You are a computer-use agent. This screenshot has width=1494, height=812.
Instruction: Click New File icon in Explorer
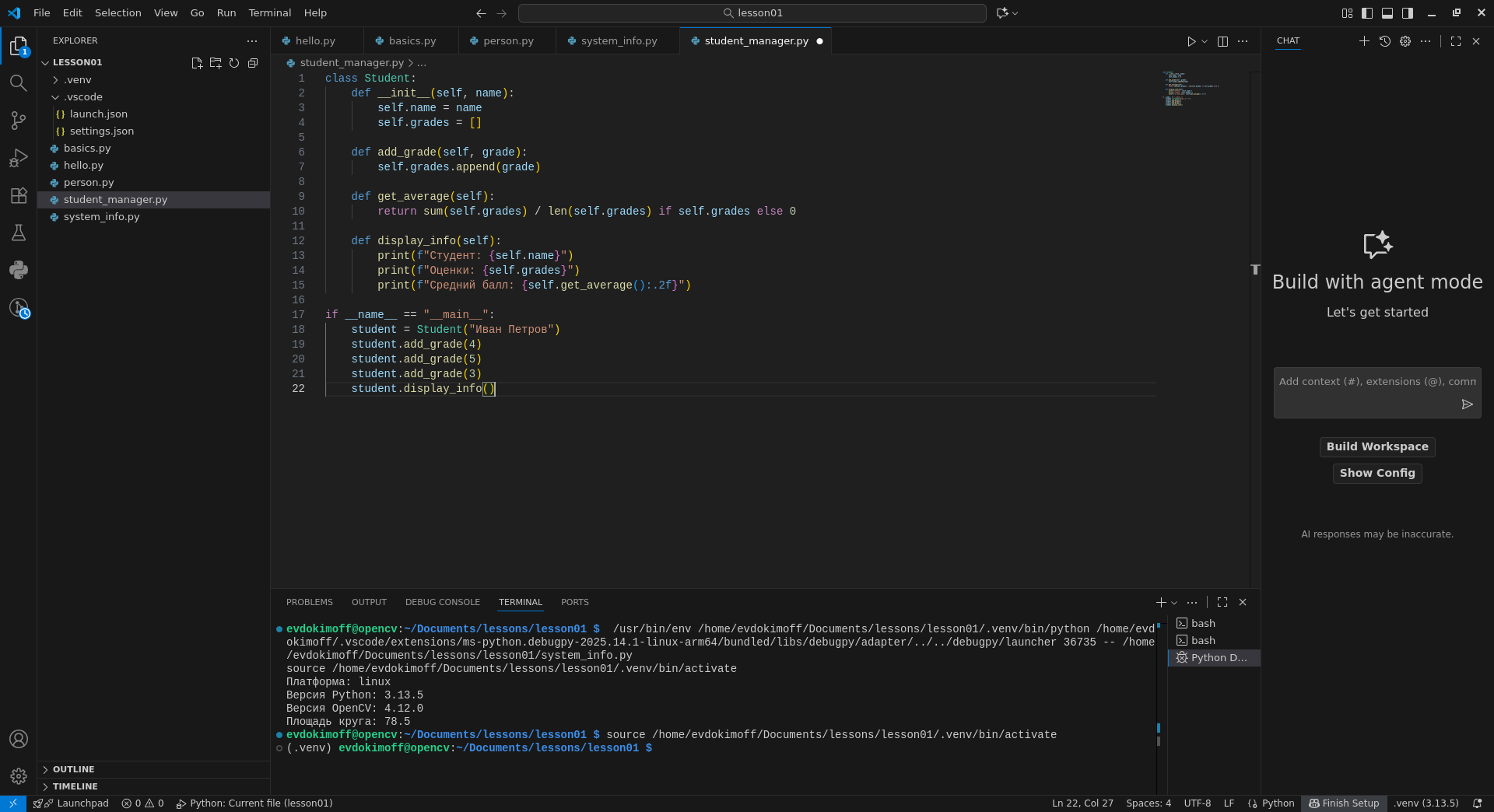click(197, 63)
